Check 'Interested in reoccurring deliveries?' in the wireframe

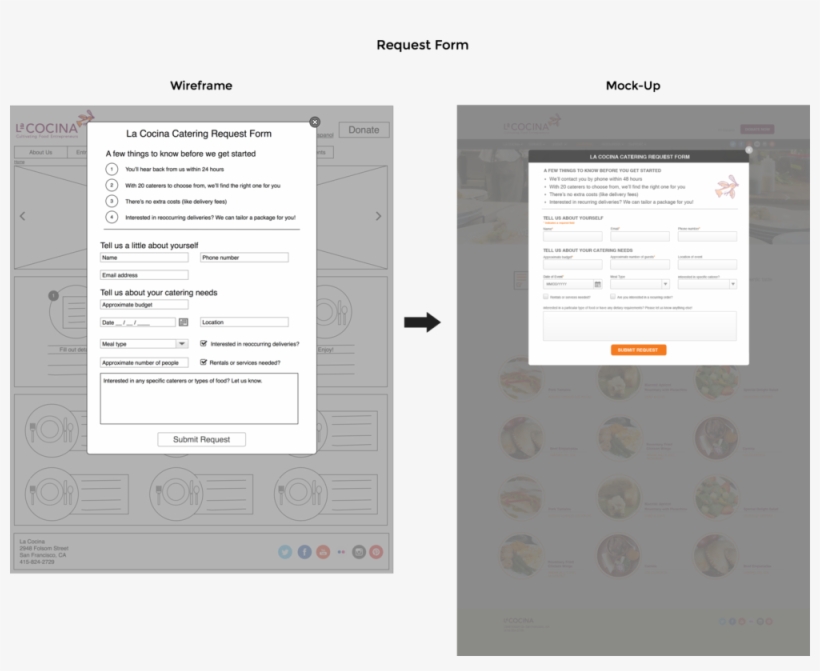pyautogui.click(x=203, y=342)
